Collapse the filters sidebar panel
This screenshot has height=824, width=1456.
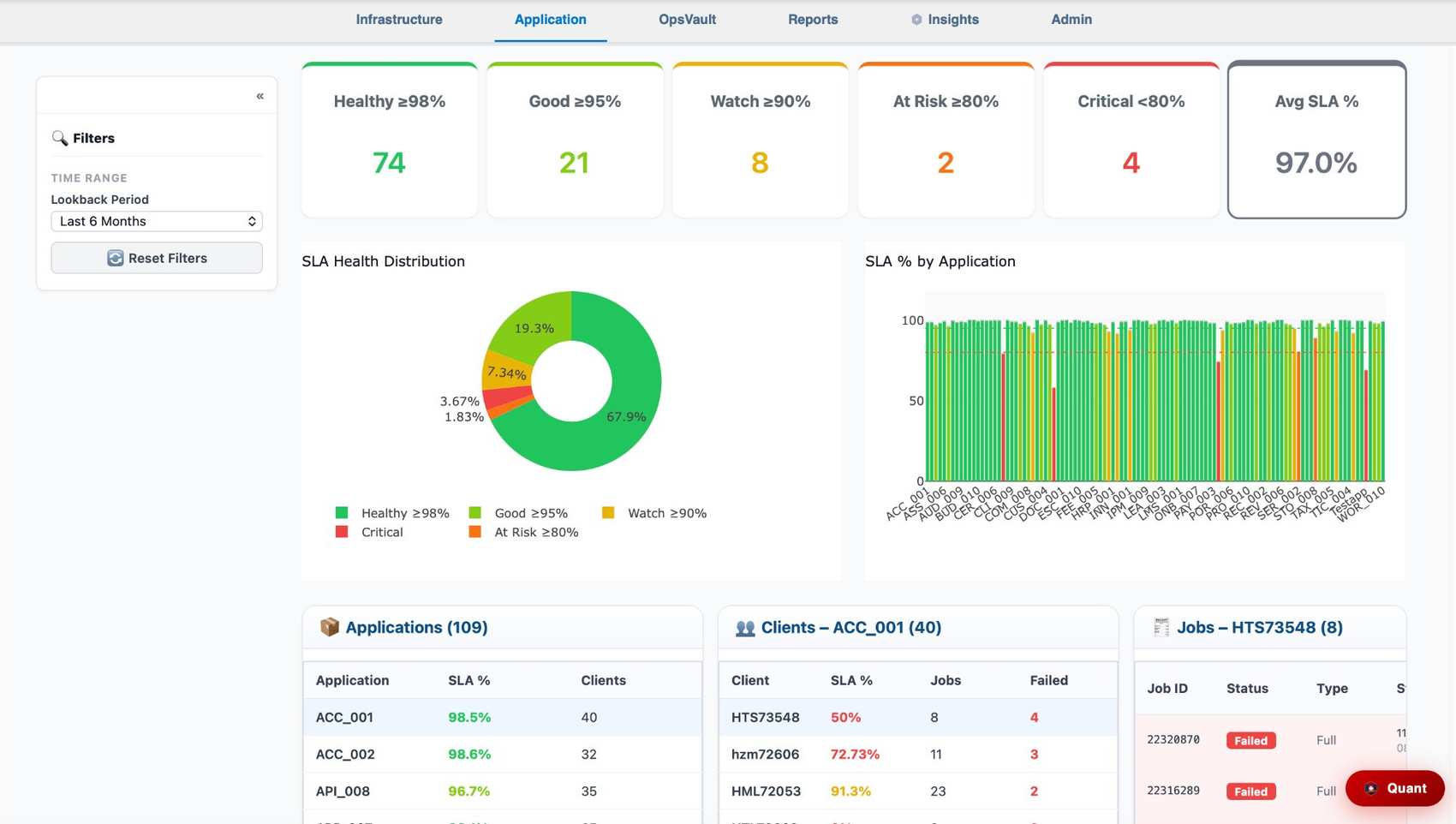pos(260,96)
